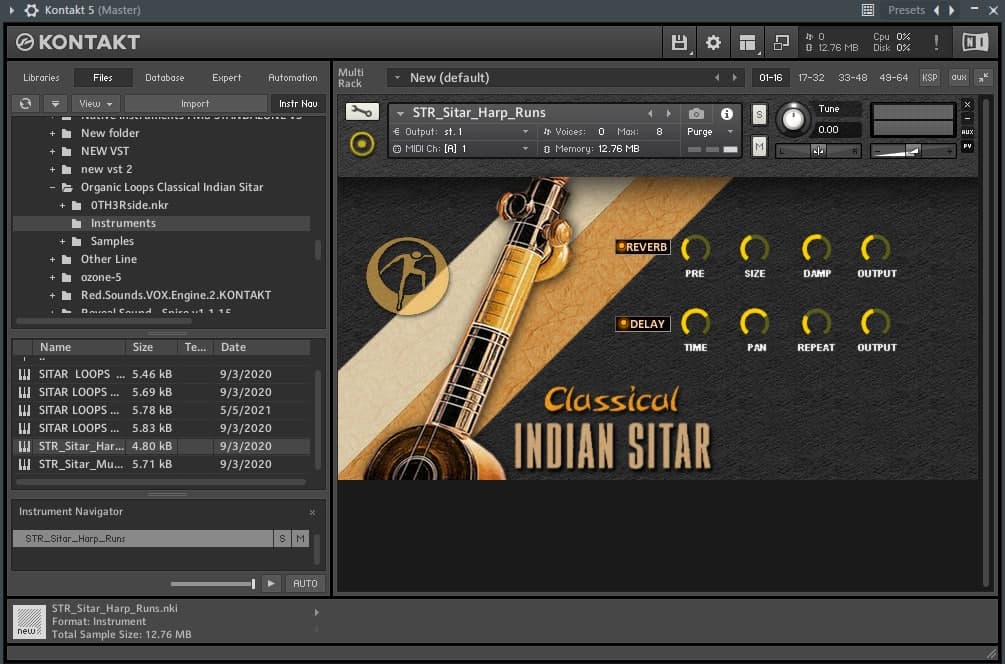
Task: Click the Import button
Action: (x=195, y=103)
